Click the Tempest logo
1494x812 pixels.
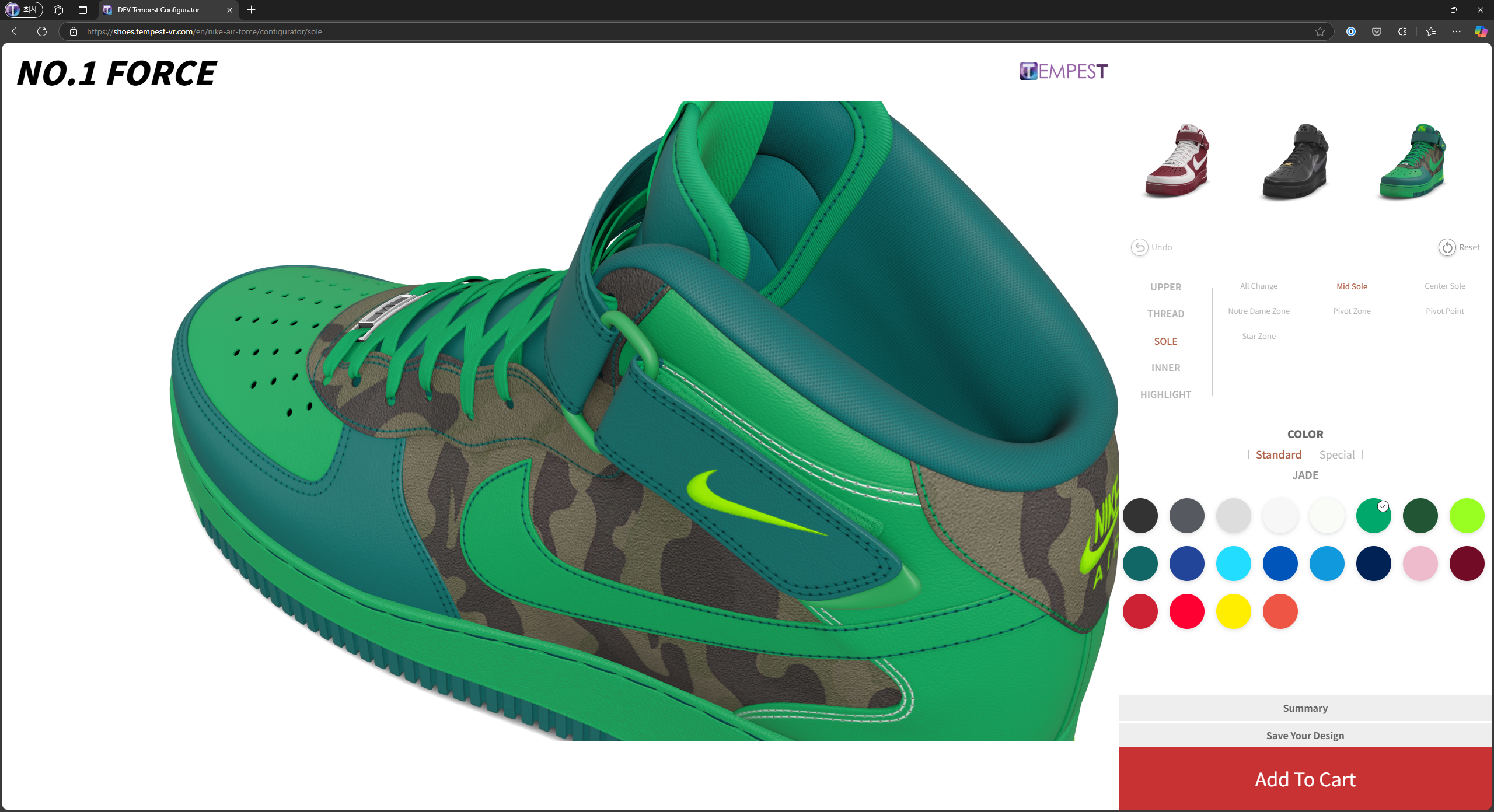click(1063, 71)
